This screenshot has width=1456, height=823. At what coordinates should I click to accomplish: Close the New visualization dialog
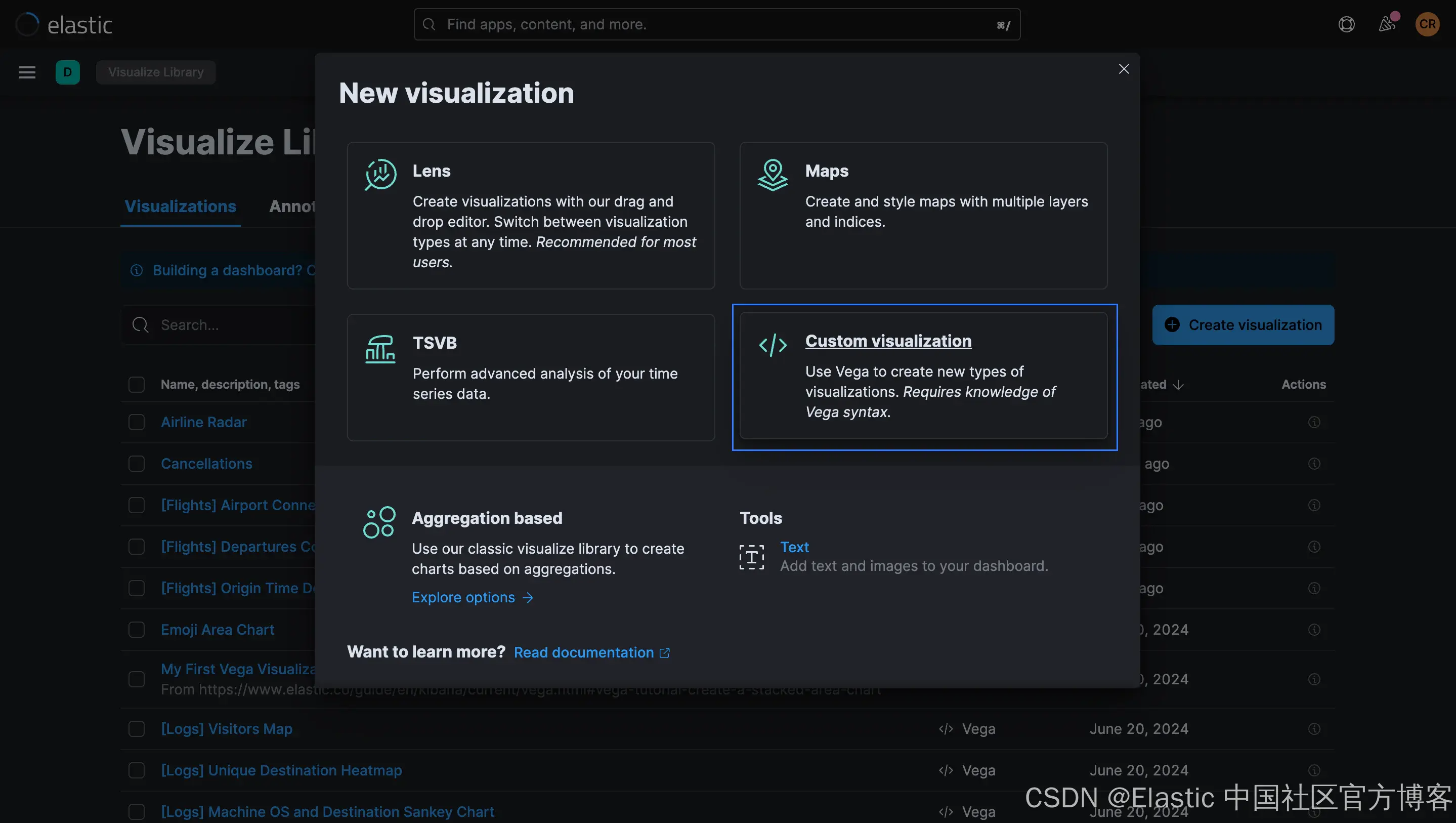1124,69
